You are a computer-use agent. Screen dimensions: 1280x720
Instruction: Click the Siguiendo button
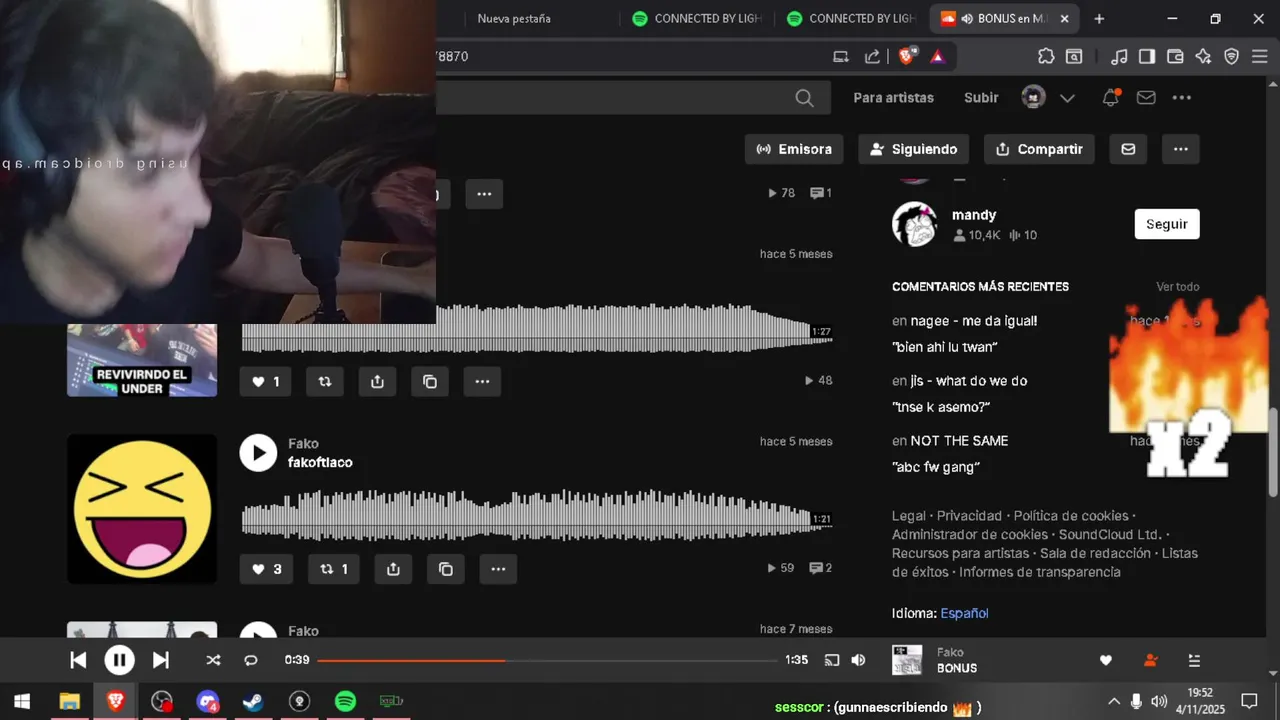(x=914, y=149)
